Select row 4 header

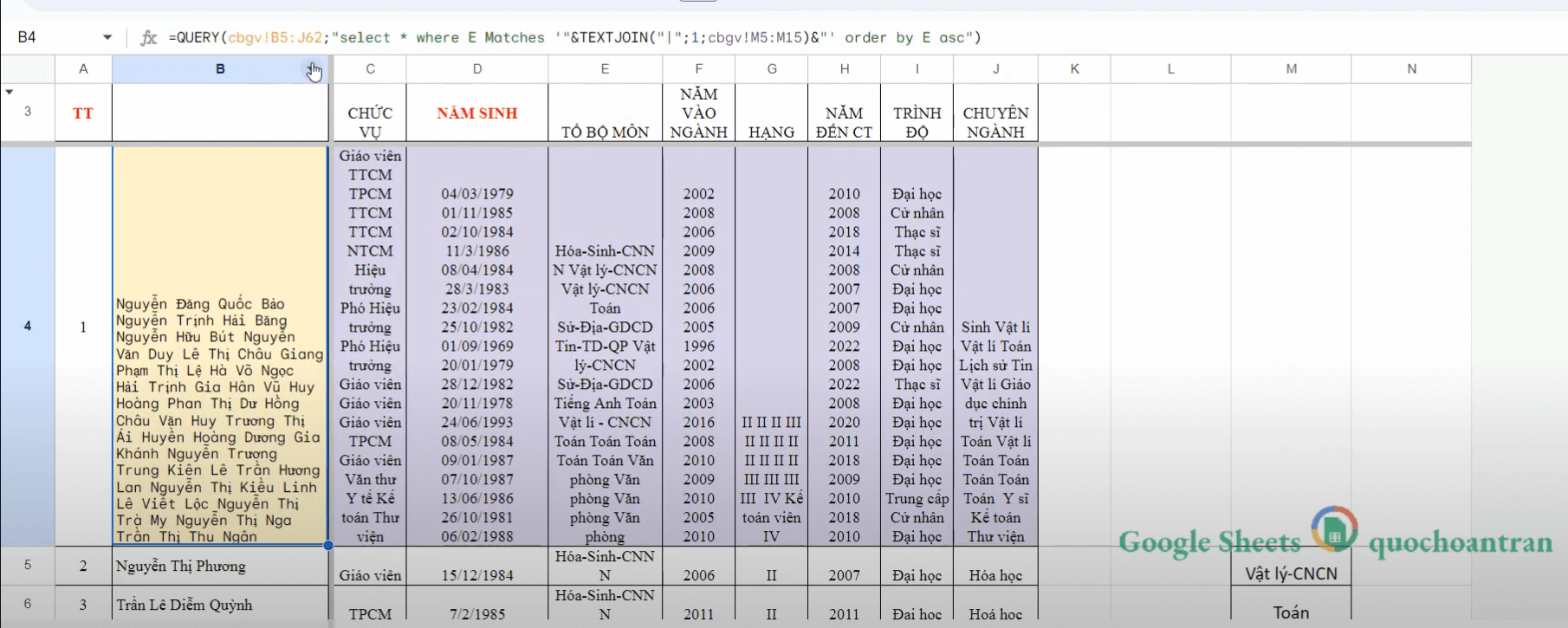28,327
